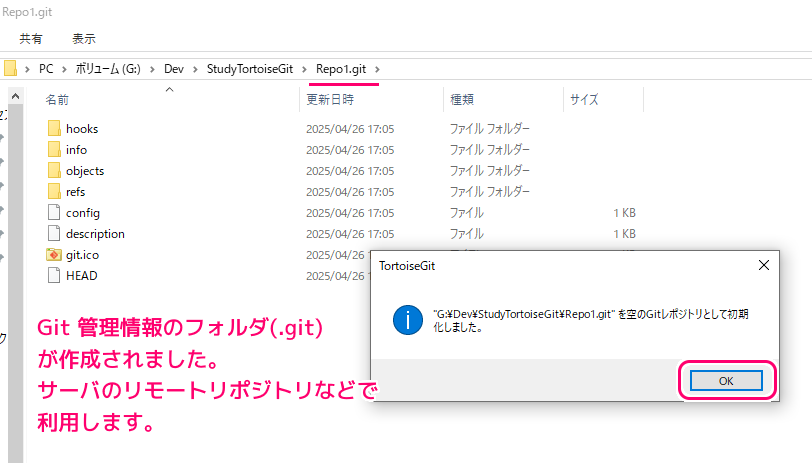Navigate to StudyTortoiseGit in the breadcrumb
812x463 pixels.
click(x=250, y=69)
